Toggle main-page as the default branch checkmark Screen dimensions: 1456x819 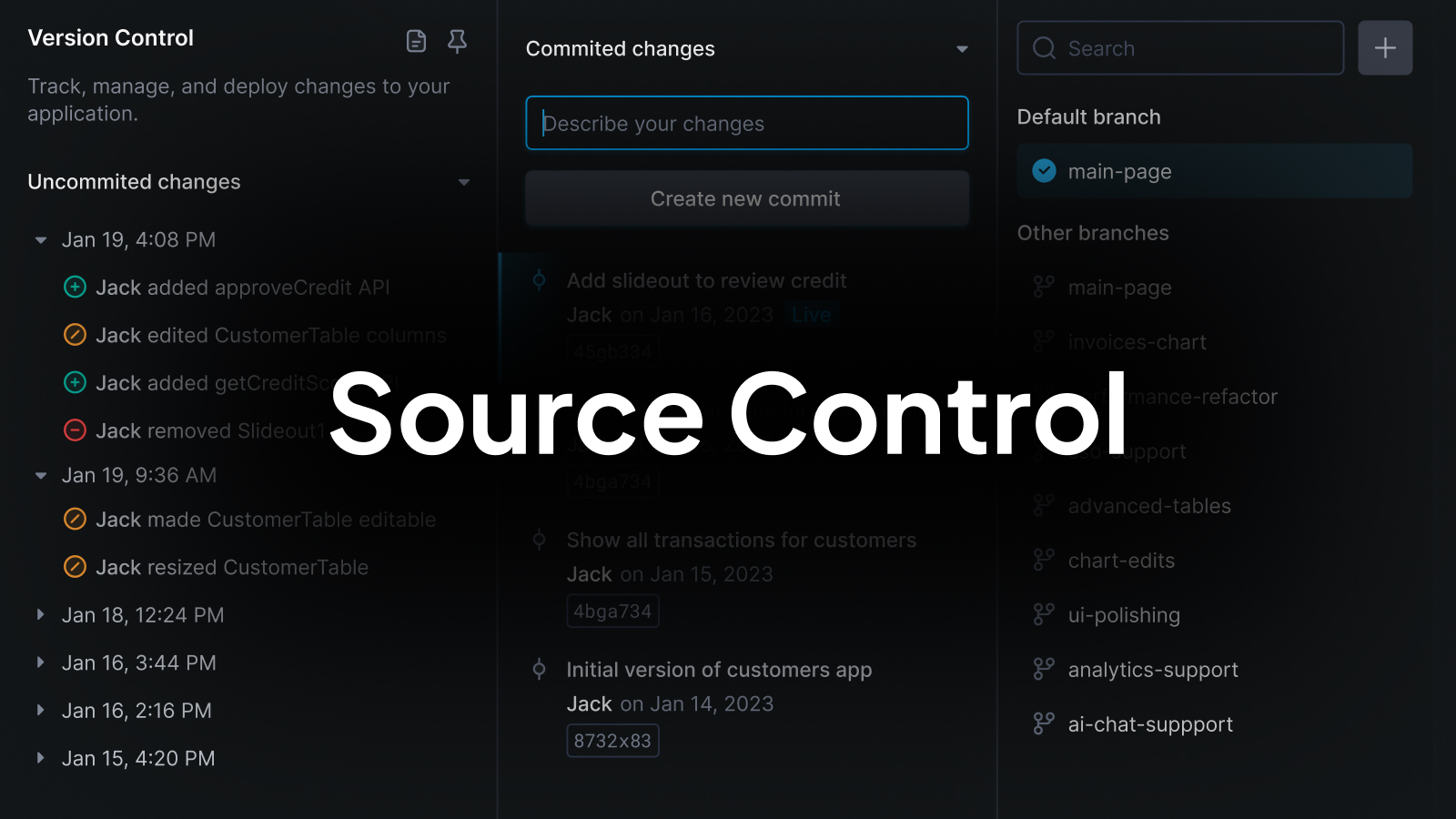click(1044, 170)
